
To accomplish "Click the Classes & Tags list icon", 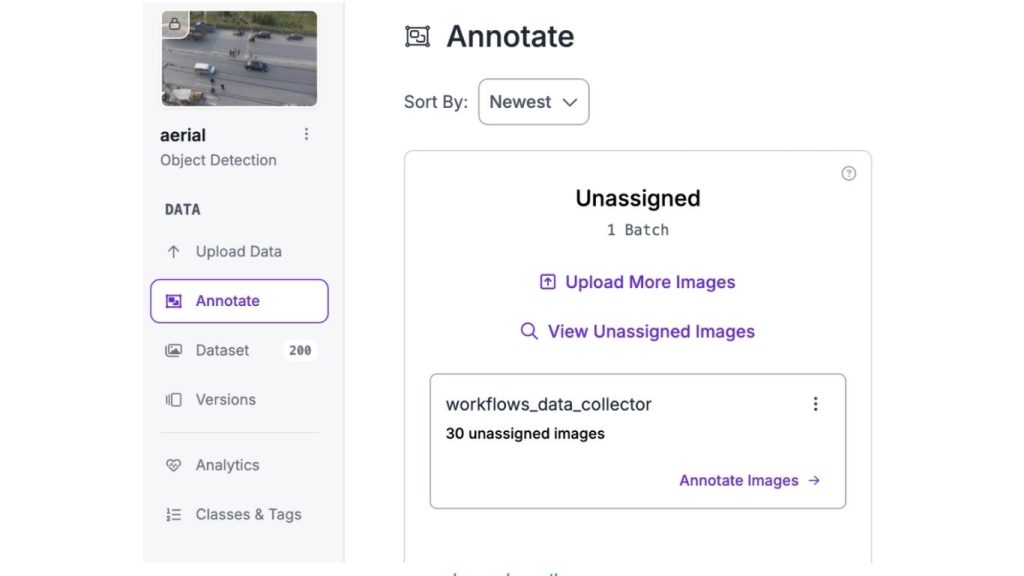I will [x=174, y=515].
